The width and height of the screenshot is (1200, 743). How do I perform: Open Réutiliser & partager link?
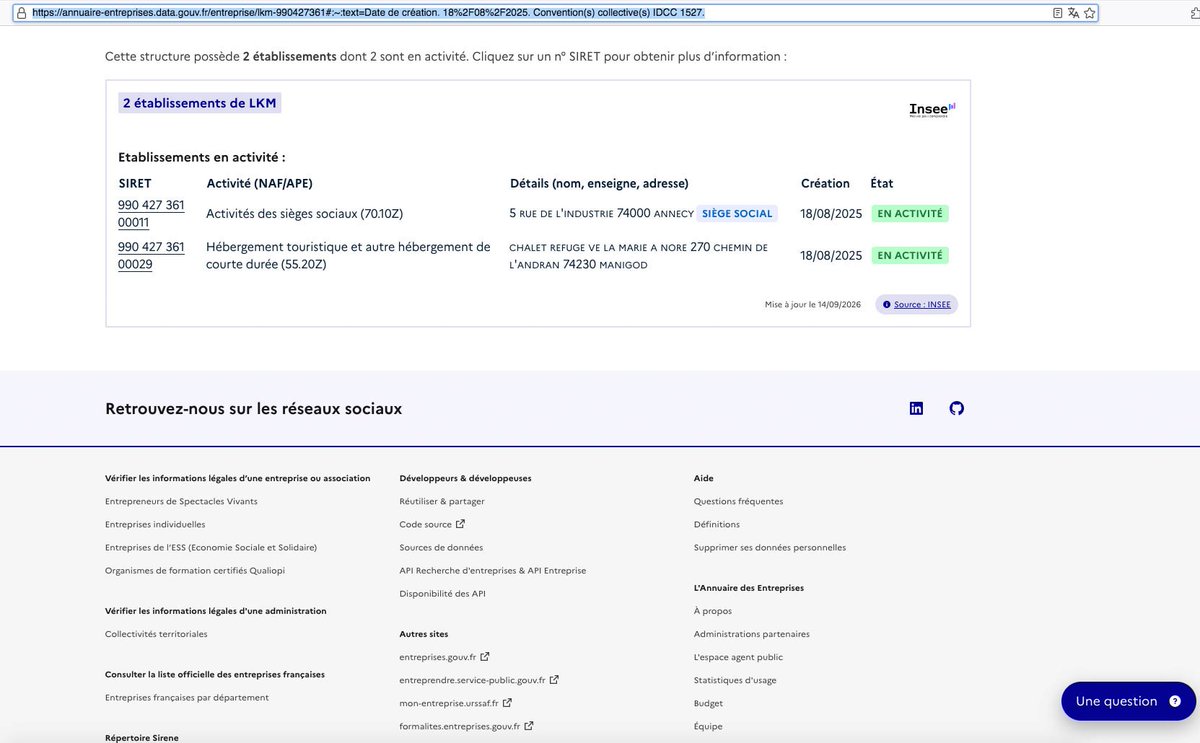442,501
